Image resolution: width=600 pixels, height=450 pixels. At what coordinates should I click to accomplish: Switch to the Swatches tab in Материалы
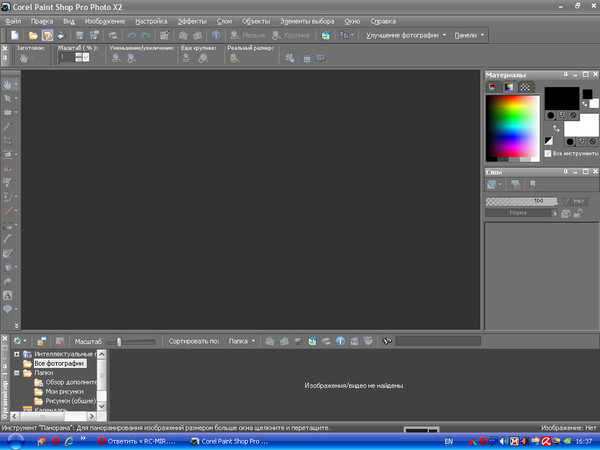(525, 87)
